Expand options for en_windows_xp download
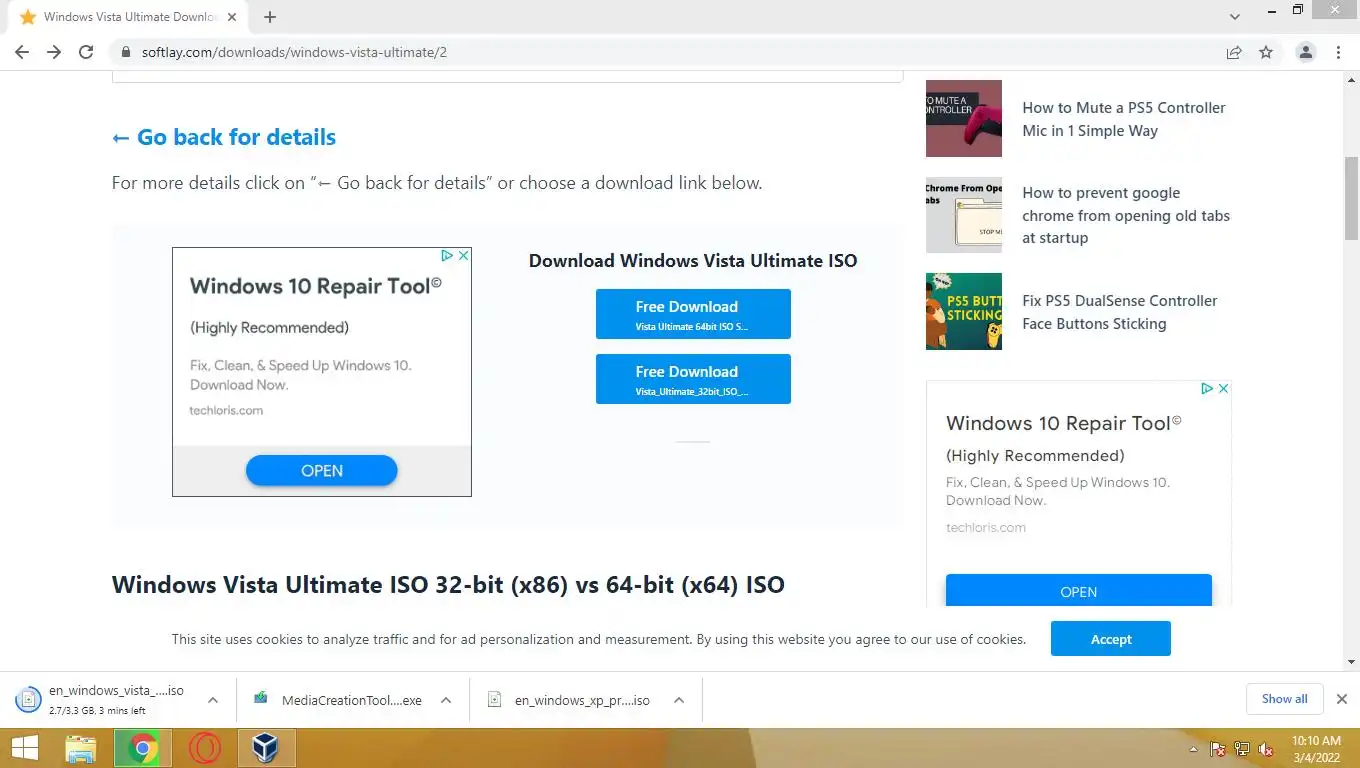1360x768 pixels. pyautogui.click(x=679, y=700)
